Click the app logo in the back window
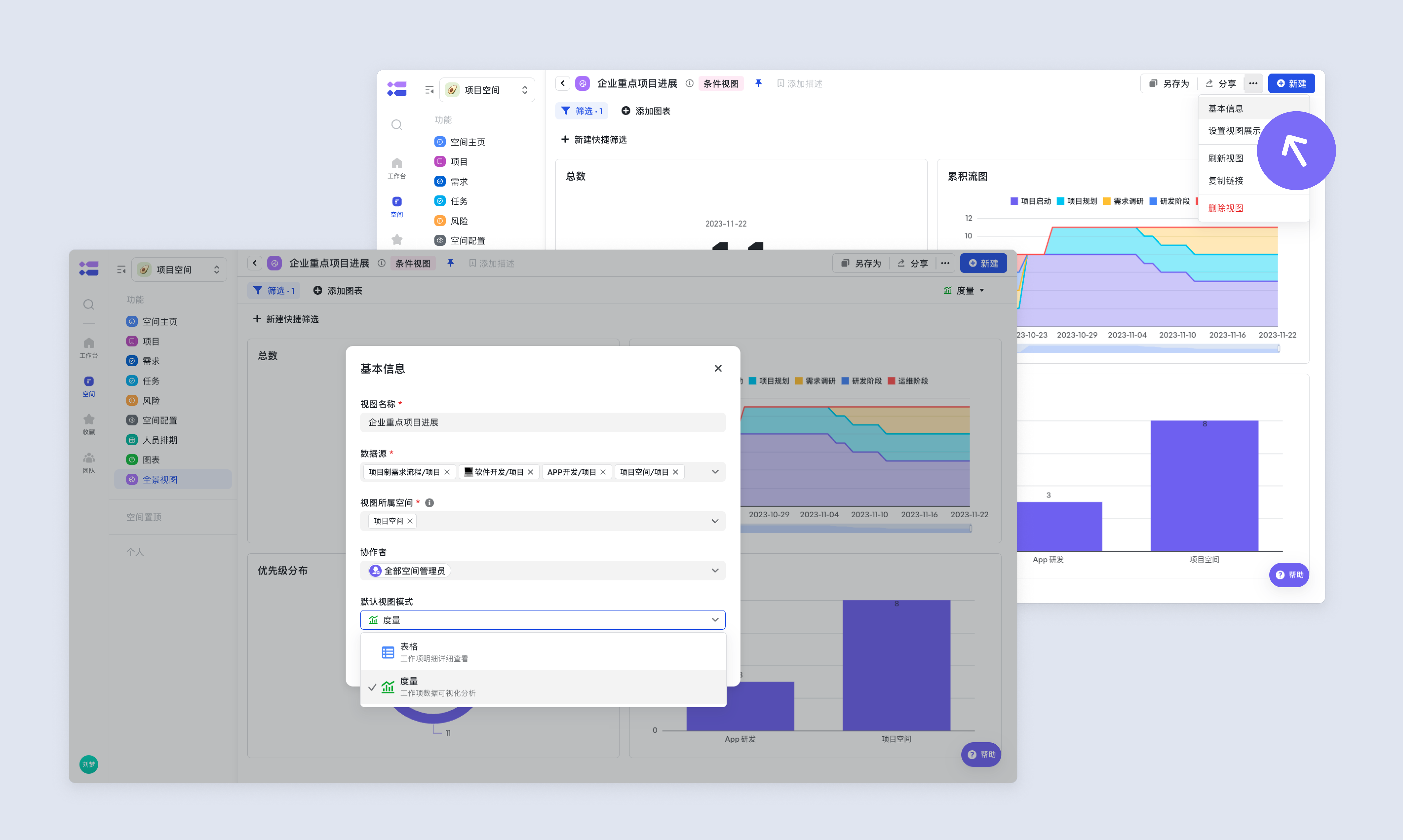This screenshot has width=1403, height=840. [397, 89]
